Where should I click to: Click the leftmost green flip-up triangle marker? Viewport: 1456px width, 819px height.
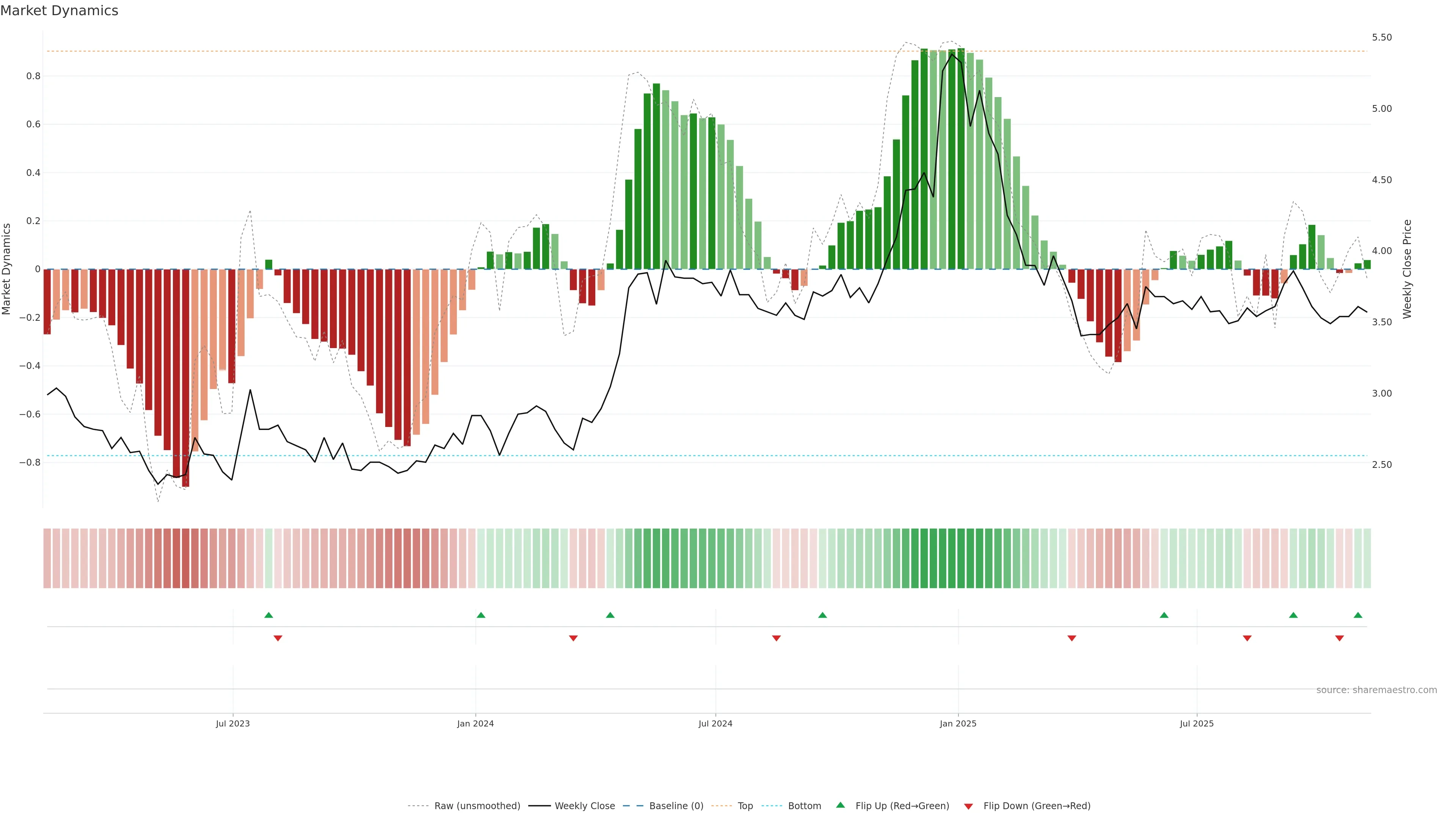(268, 615)
